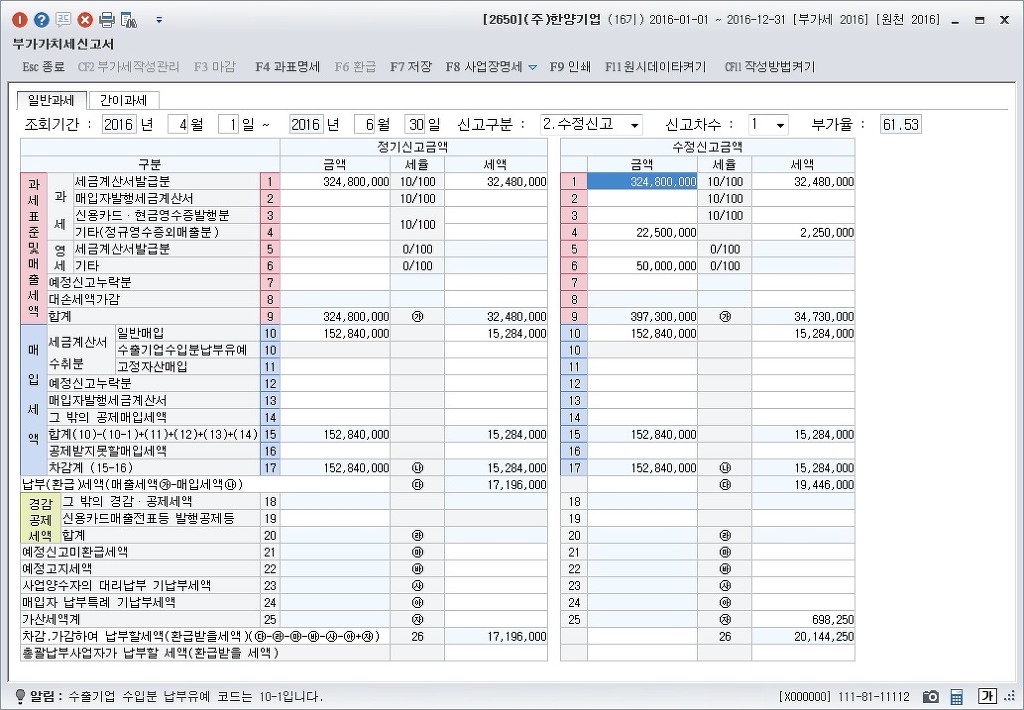Click the end day field showing 30
The image size is (1024, 710).
point(415,124)
